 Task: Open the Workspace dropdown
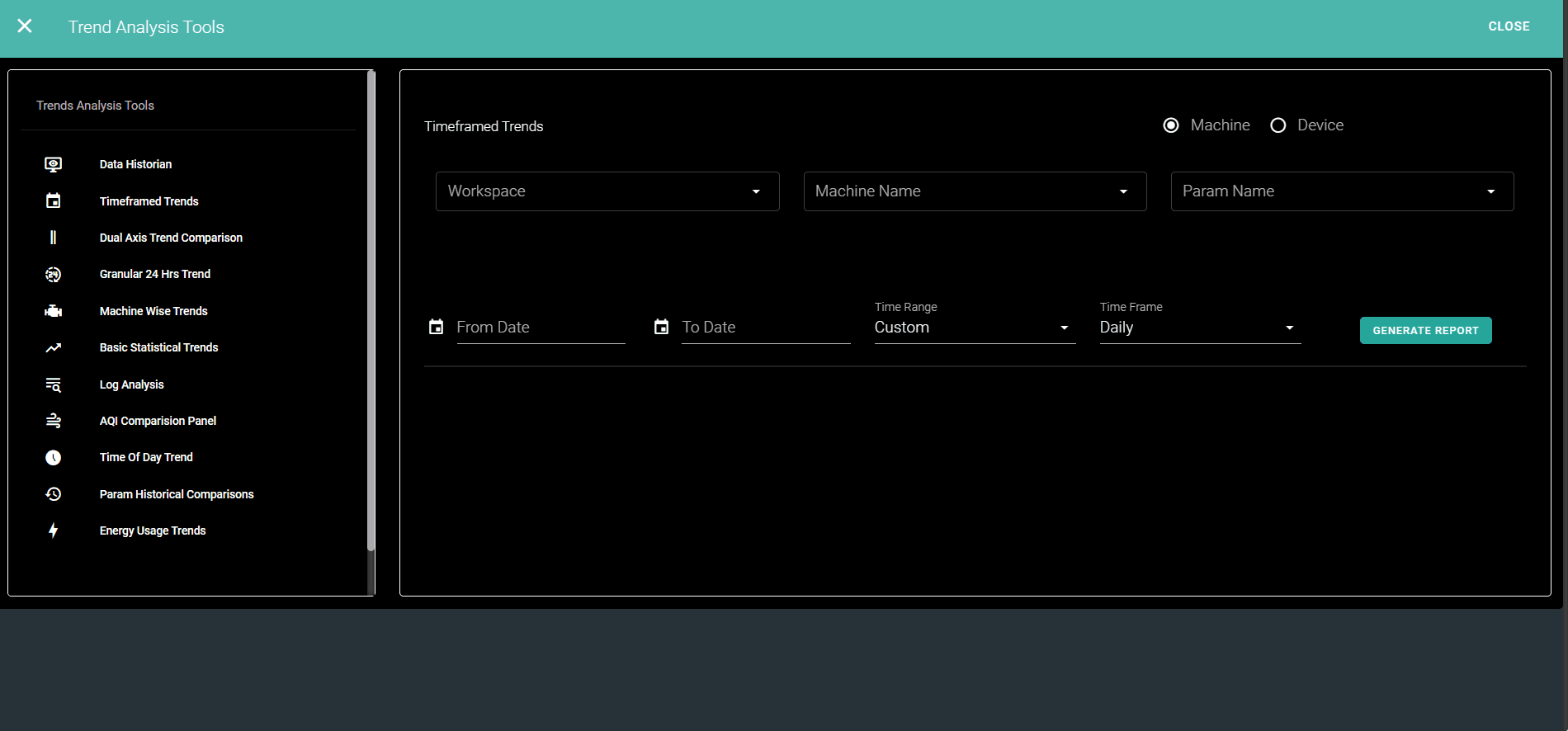(x=607, y=191)
